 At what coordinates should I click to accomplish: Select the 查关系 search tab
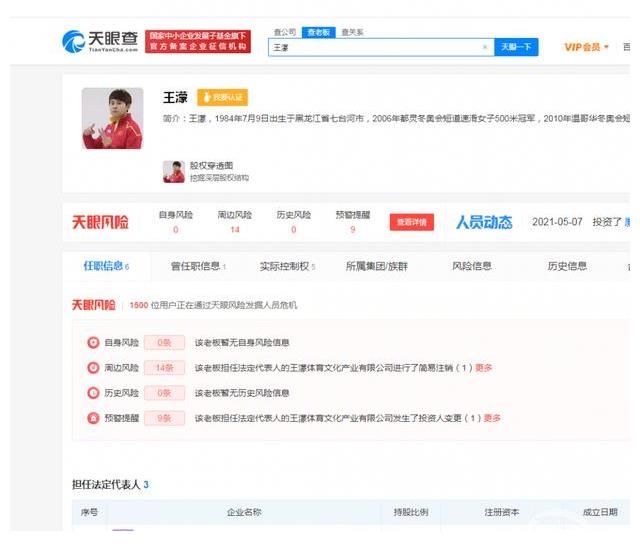(x=352, y=32)
